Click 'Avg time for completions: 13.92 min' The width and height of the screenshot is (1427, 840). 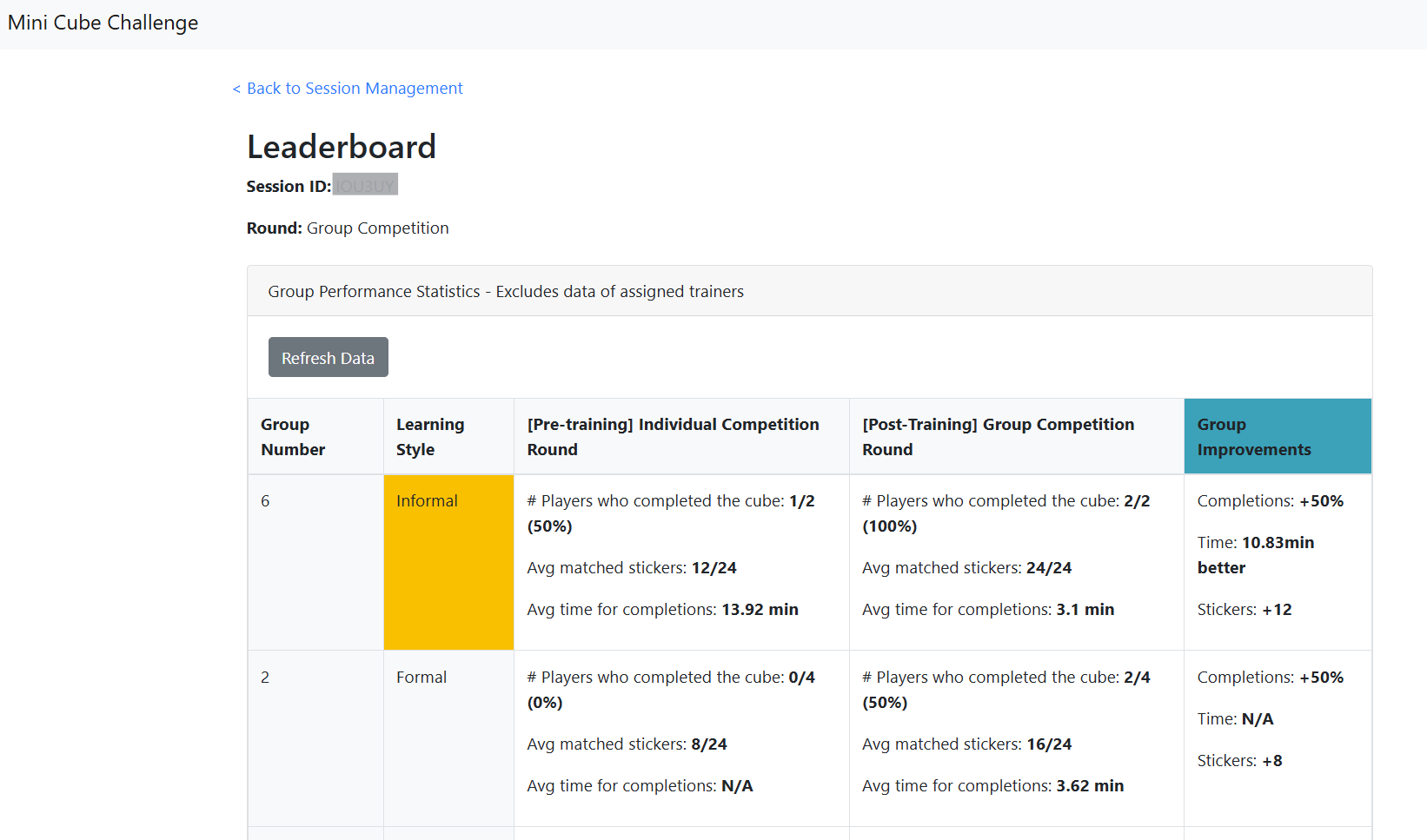point(662,610)
